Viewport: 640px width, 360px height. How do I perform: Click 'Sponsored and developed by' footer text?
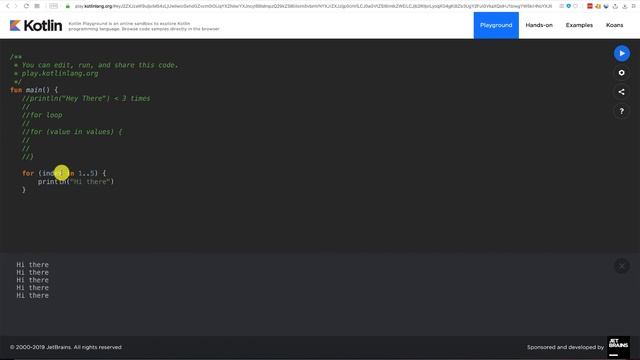coord(565,347)
